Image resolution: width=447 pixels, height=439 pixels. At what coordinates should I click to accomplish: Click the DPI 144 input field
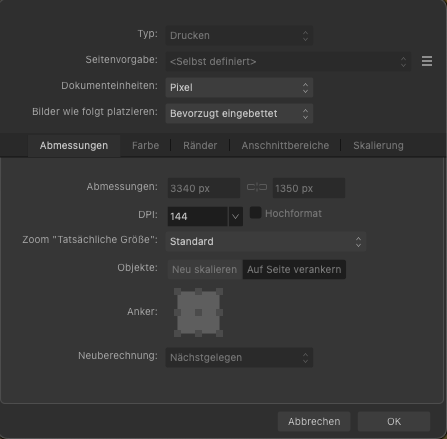point(197,216)
